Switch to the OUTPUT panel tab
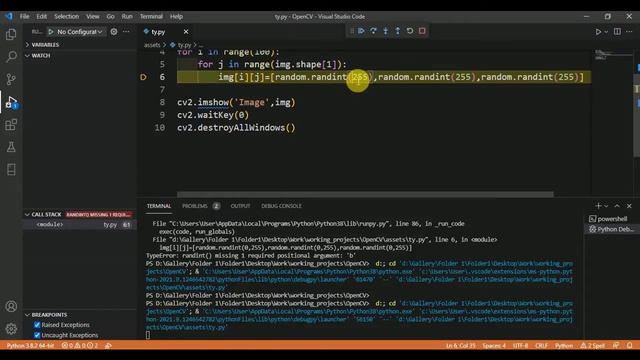This screenshot has height=360, width=640. pyautogui.click(x=240, y=206)
